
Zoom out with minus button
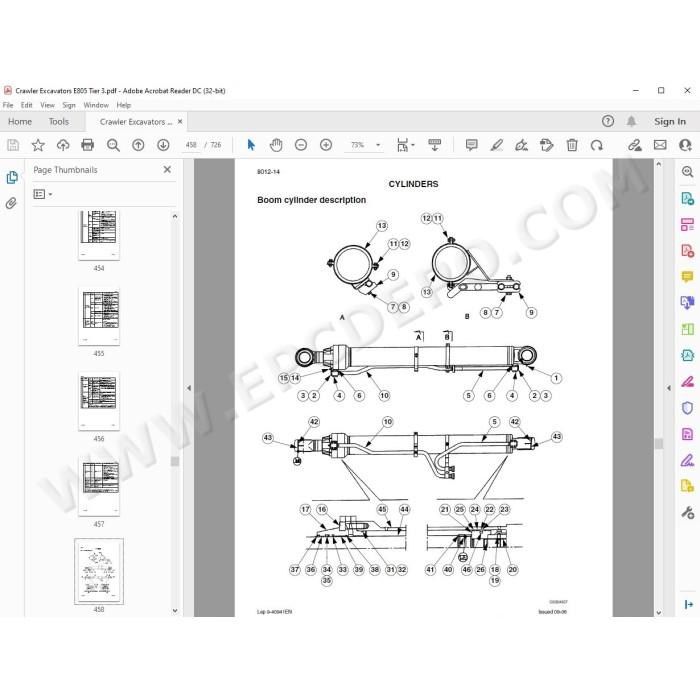[x=301, y=145]
